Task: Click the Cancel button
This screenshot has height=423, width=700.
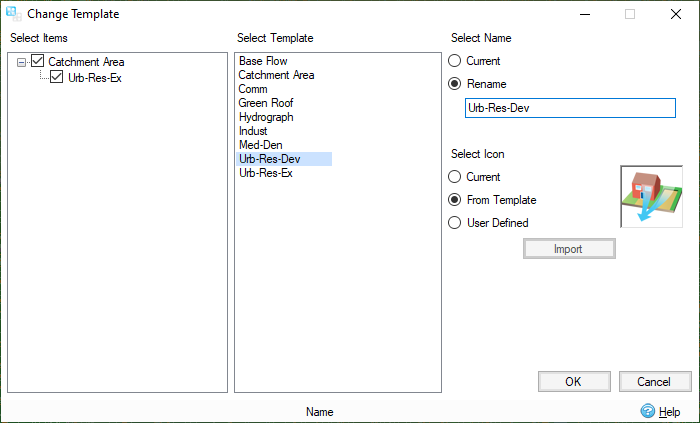Action: (655, 381)
